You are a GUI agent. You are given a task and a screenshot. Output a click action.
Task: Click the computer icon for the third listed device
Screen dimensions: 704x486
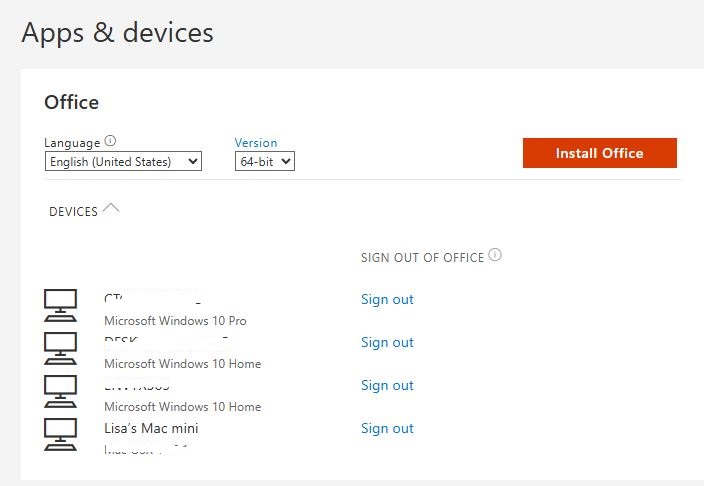tap(61, 390)
